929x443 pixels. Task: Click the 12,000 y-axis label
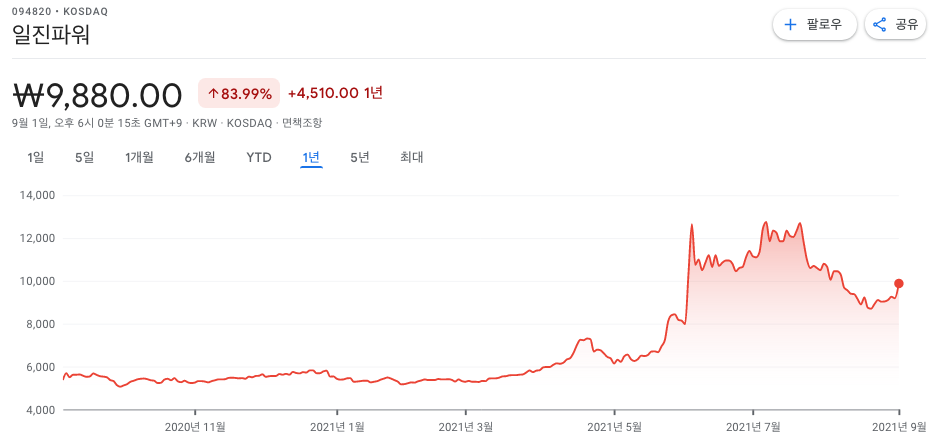pos(37,239)
